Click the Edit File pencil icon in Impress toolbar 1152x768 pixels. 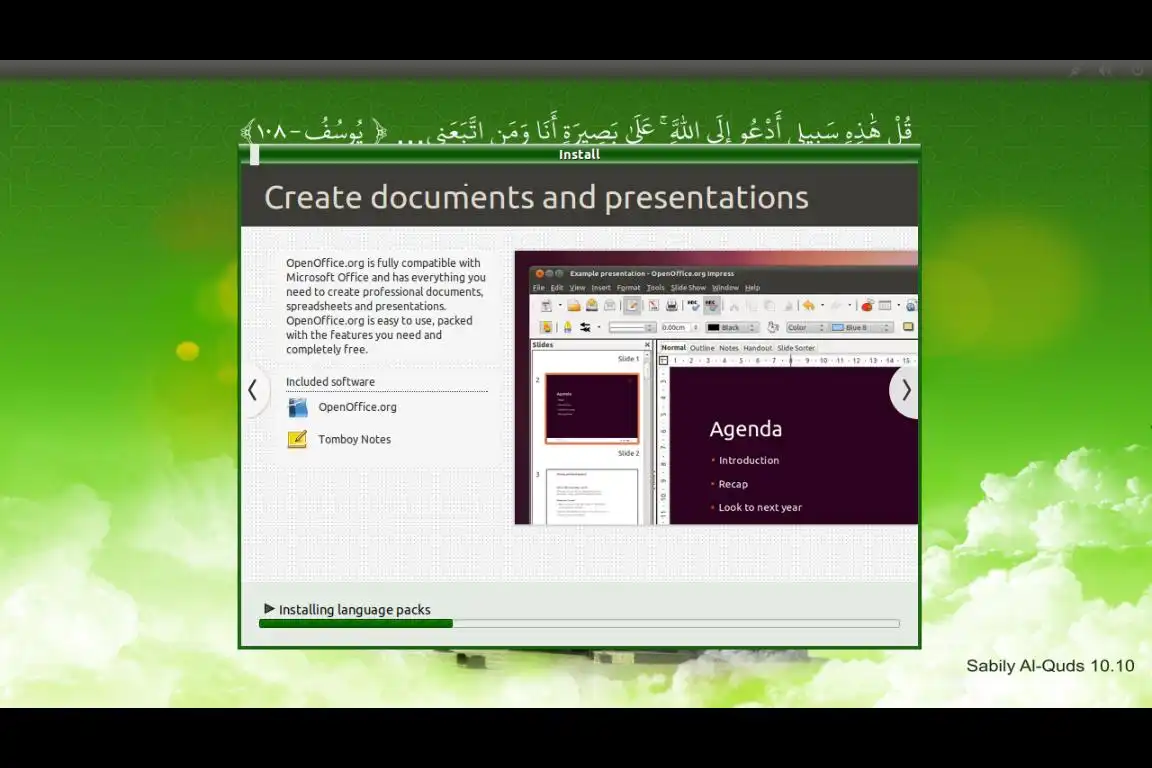pos(632,306)
